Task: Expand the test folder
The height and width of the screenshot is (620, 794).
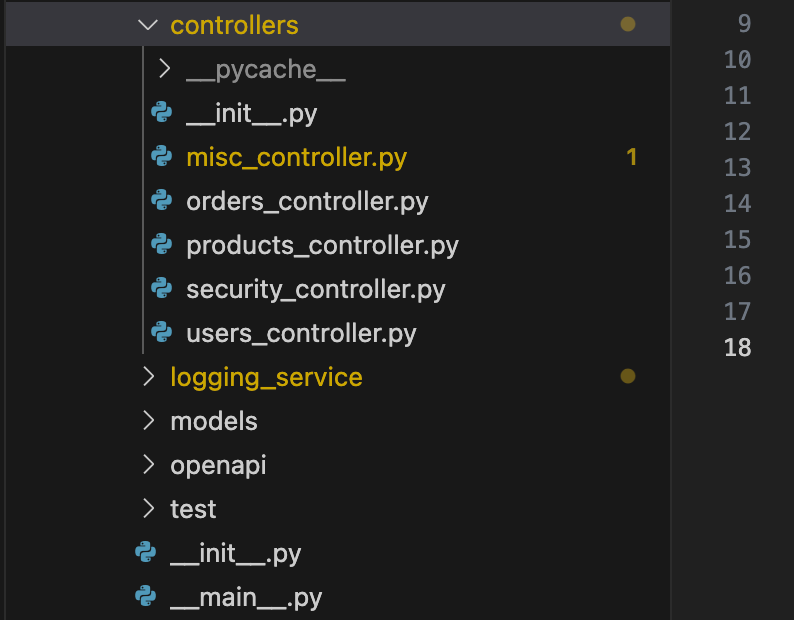Action: coord(149,509)
